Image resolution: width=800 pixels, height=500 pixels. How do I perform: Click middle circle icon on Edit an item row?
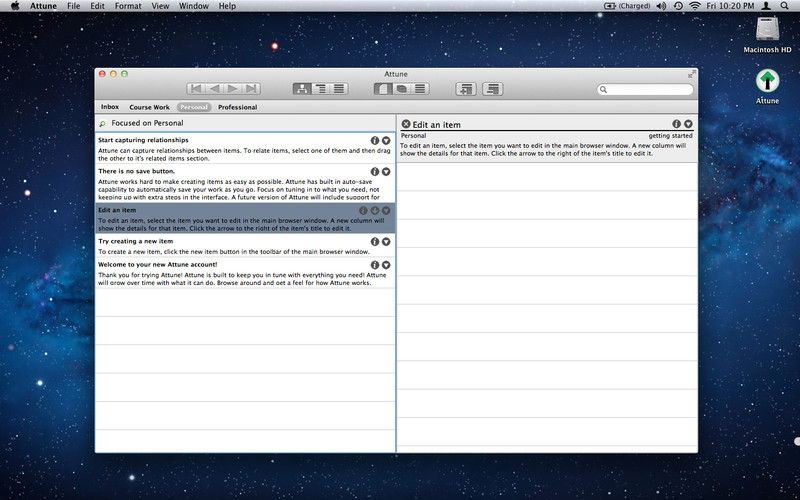pyautogui.click(x=375, y=210)
